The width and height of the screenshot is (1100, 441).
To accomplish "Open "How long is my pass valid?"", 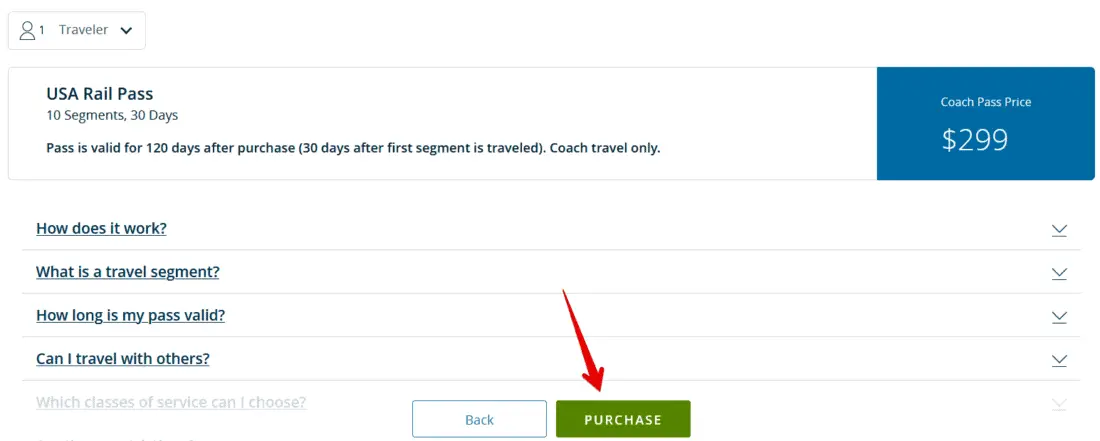I will pos(130,315).
